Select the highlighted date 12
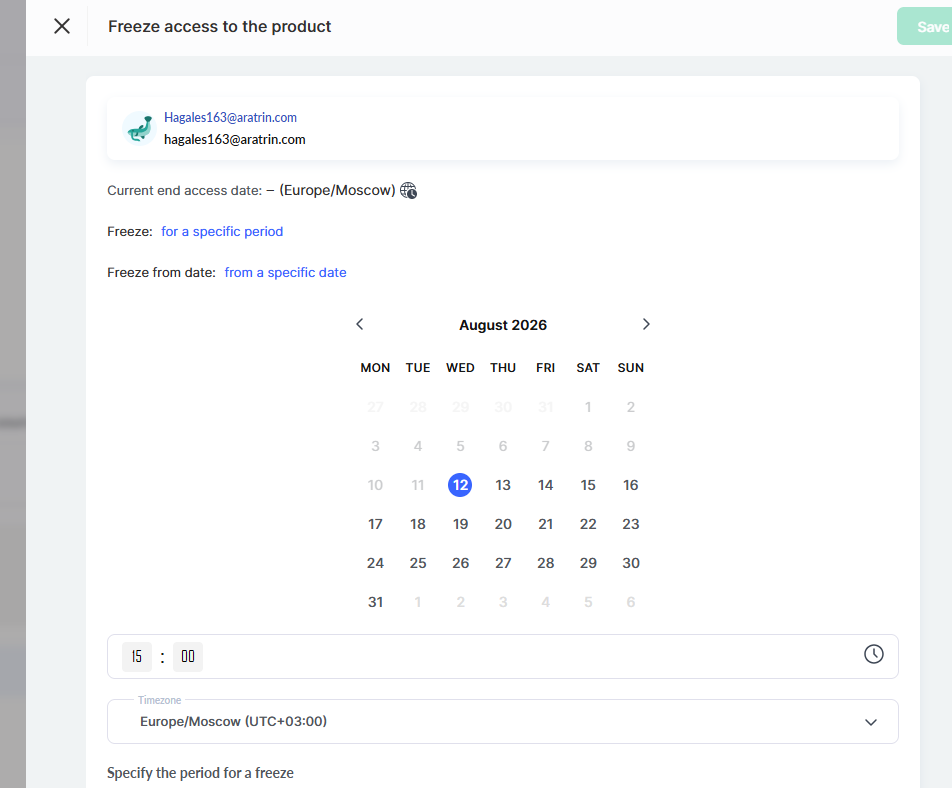This screenshot has height=788, width=952. [460, 485]
